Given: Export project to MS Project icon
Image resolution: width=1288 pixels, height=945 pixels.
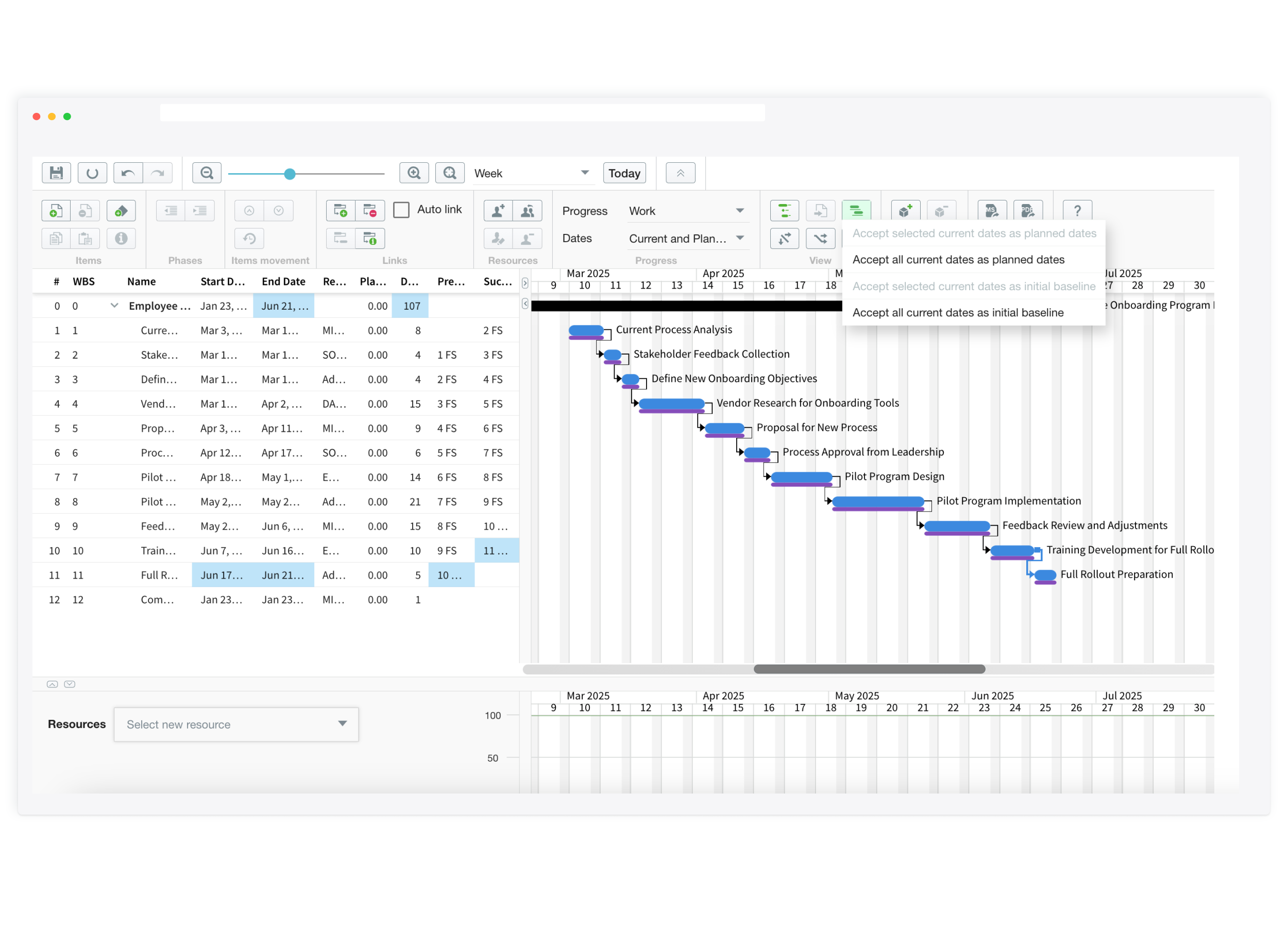Looking at the screenshot, I should coord(992,211).
